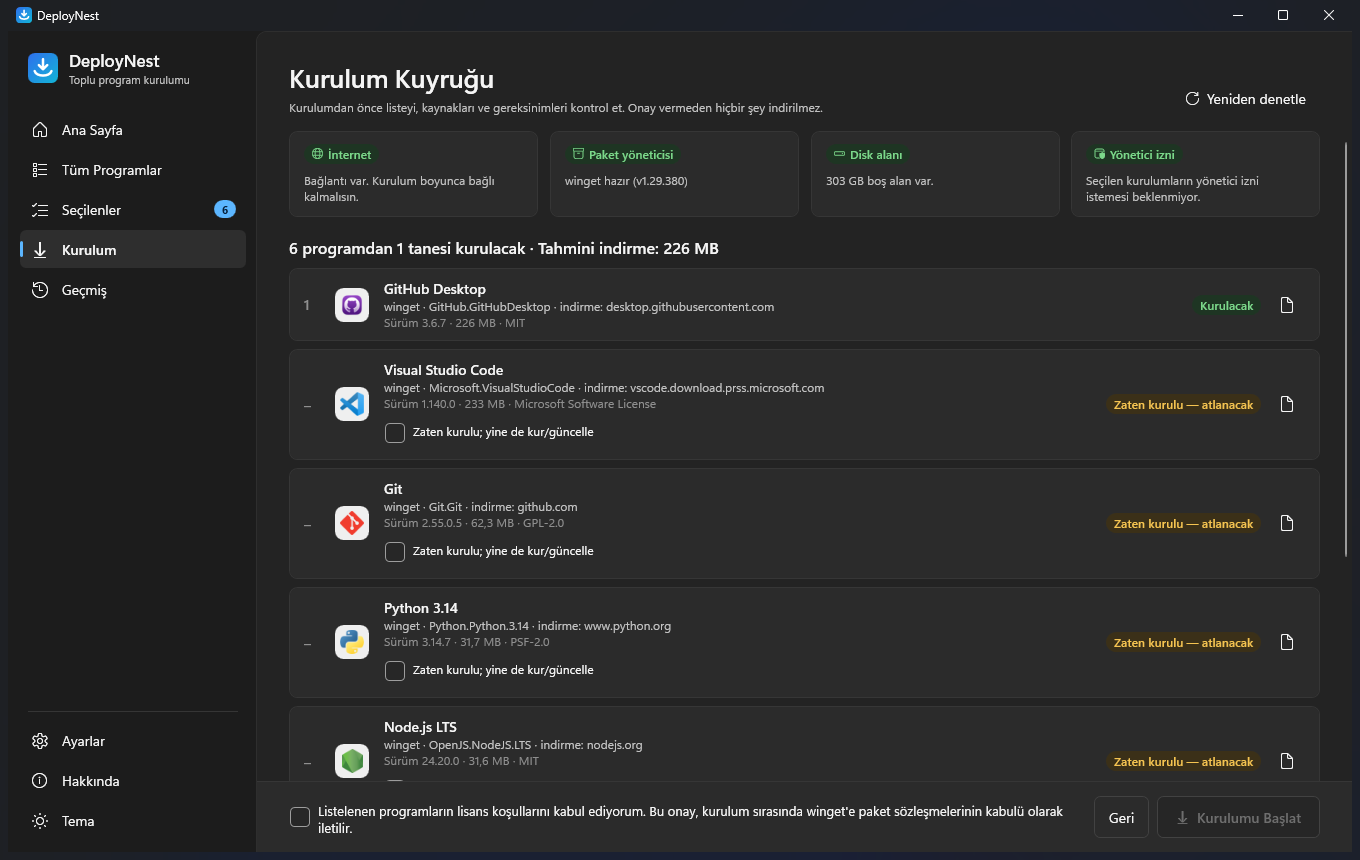Screen dimensions: 1360x860
Task: Click Zaten kurulu — atlanacak label for Node.js LTS
Action: (1183, 762)
